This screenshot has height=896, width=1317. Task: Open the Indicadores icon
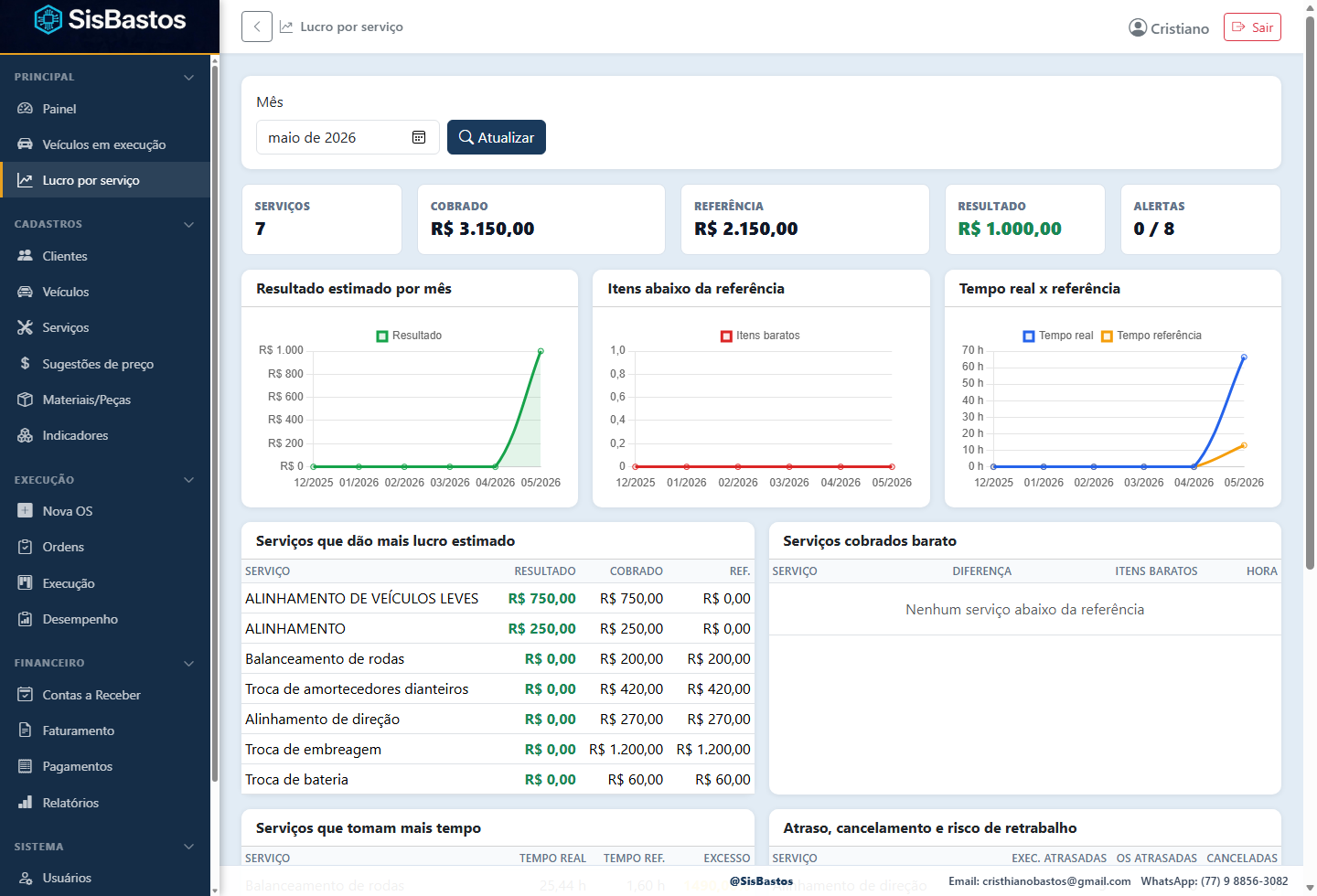(x=26, y=435)
